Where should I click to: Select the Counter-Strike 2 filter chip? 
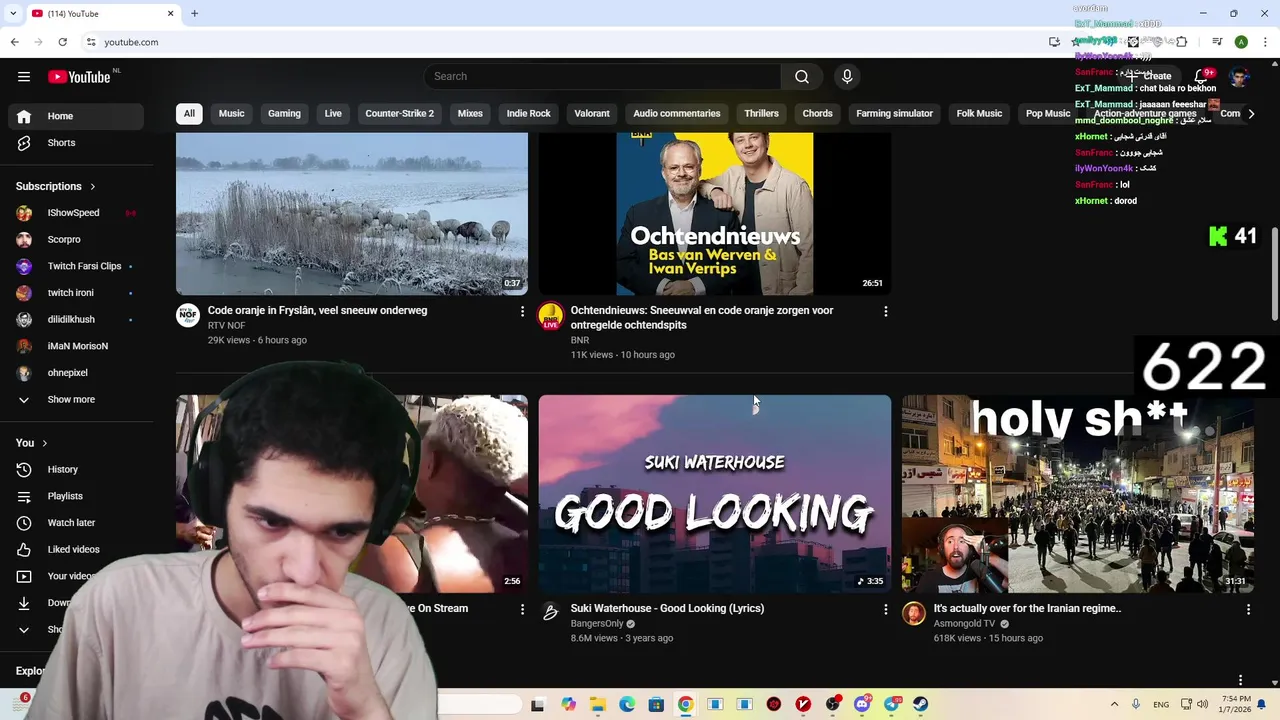point(399,114)
